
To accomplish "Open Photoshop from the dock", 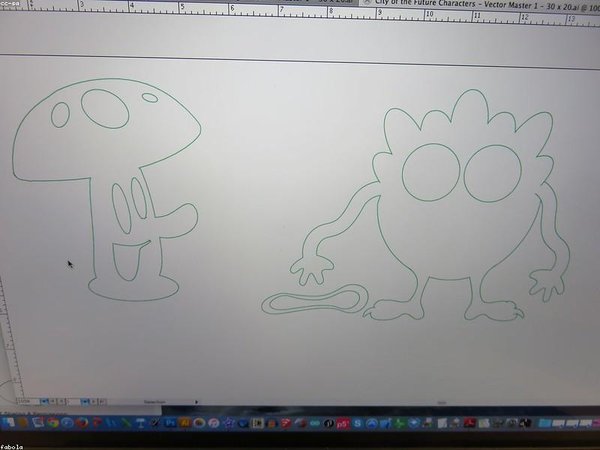I will tap(171, 421).
